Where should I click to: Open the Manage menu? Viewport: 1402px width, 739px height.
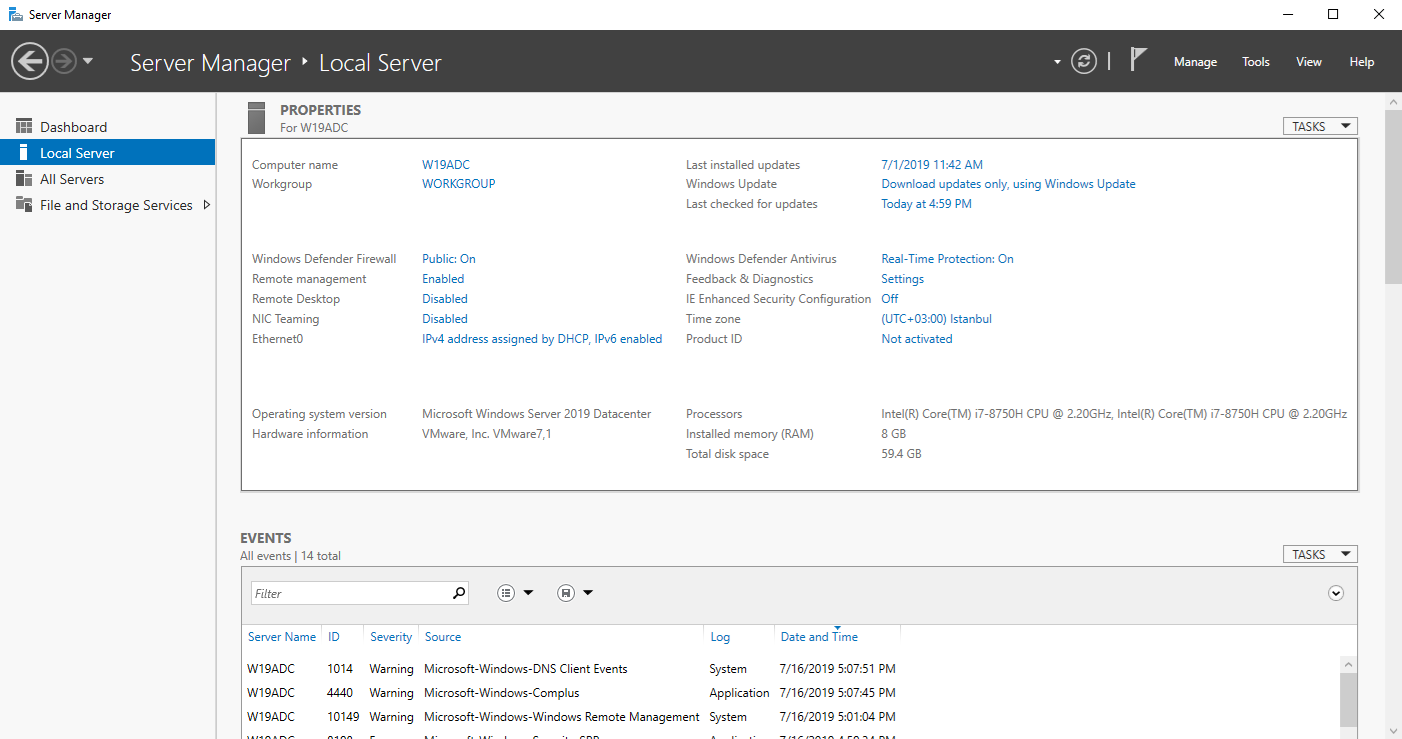point(1195,62)
